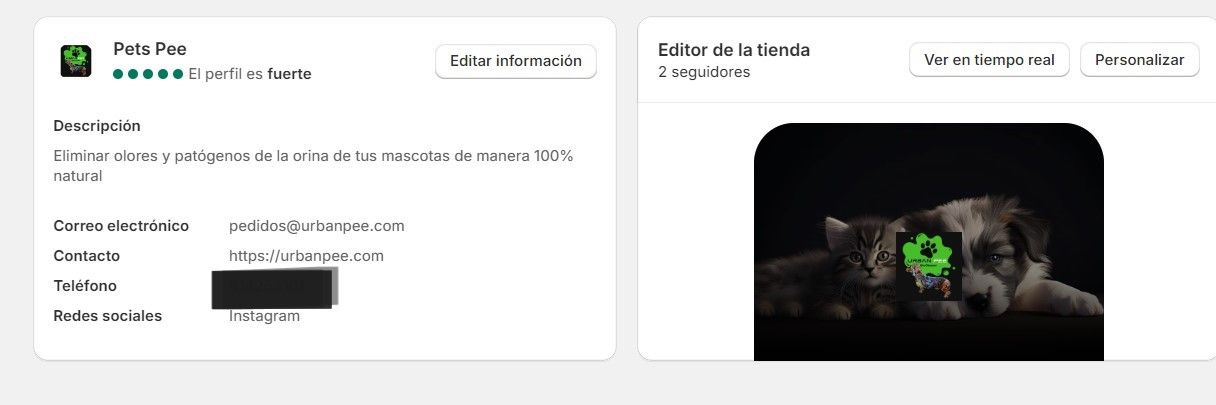Click the Urbanpee logo on banner image
This screenshot has height=405, width=1216.
click(x=929, y=266)
